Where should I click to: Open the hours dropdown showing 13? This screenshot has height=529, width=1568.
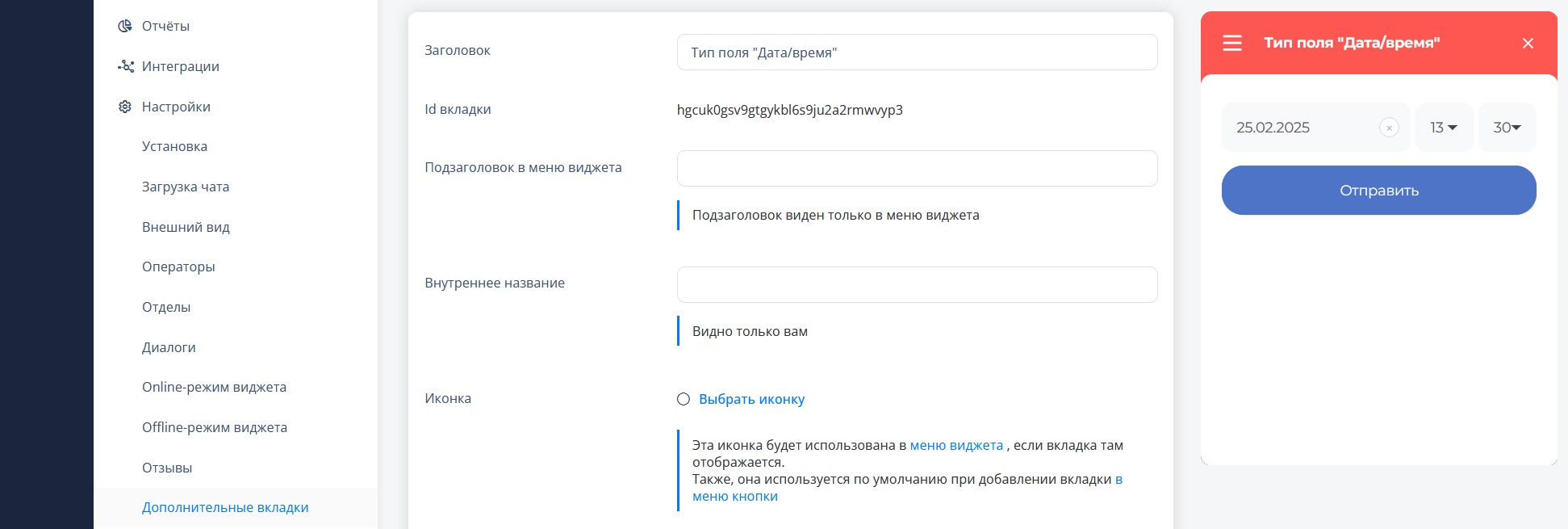click(1444, 128)
